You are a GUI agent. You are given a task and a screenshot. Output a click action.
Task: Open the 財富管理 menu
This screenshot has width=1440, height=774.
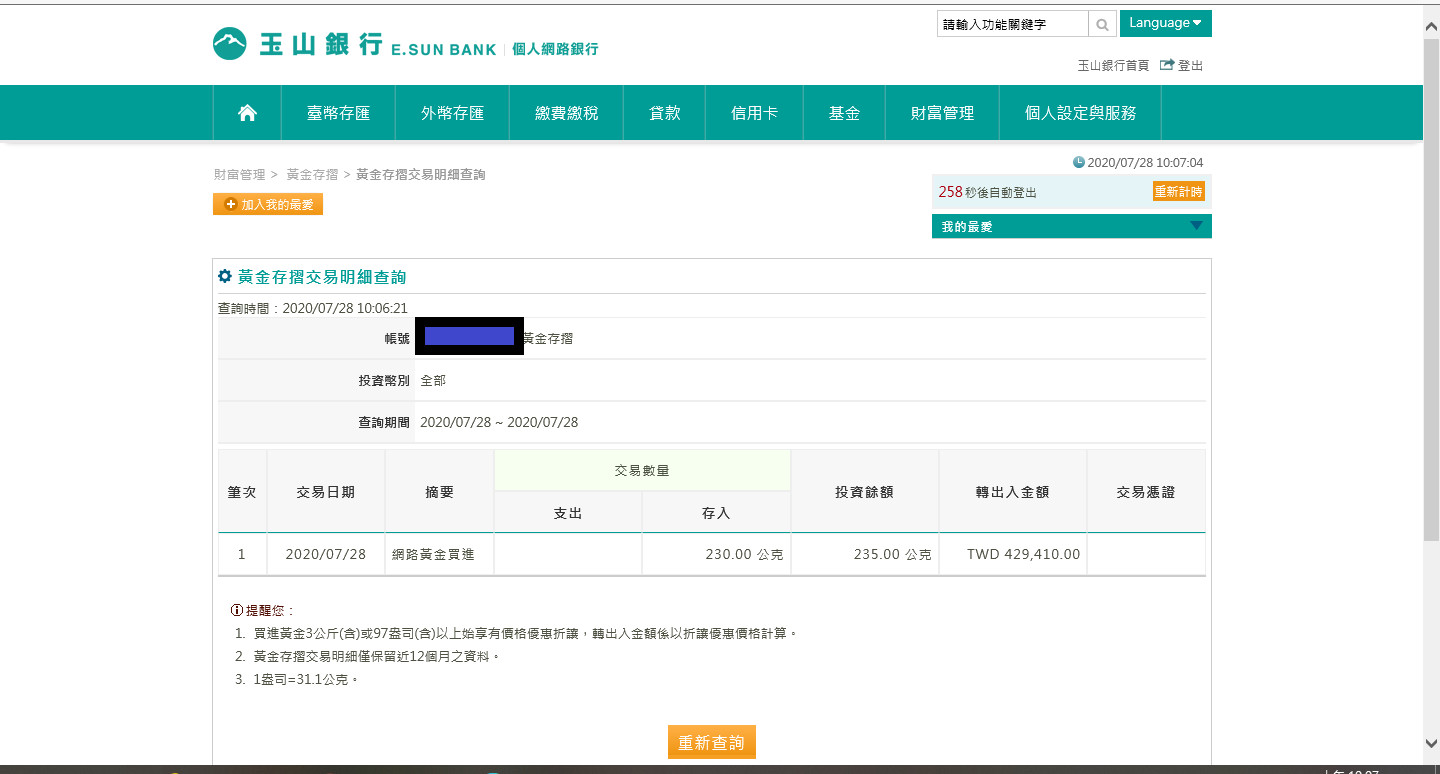point(941,113)
